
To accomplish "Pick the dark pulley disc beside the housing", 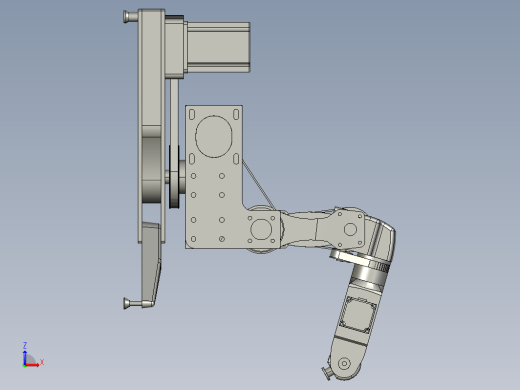I will [x=174, y=177].
